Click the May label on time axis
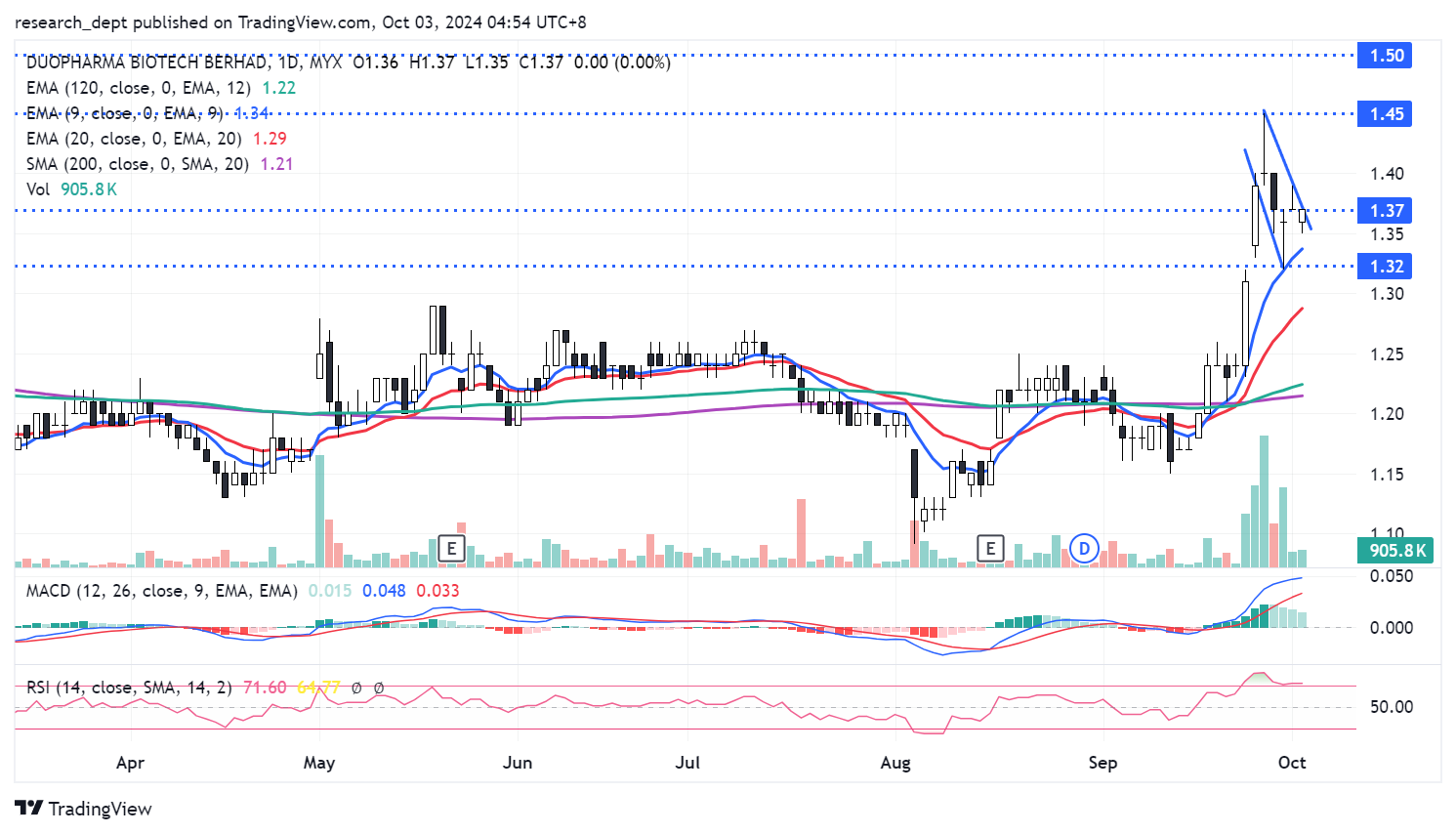Viewport: 1456px width, 834px height. 319,763
